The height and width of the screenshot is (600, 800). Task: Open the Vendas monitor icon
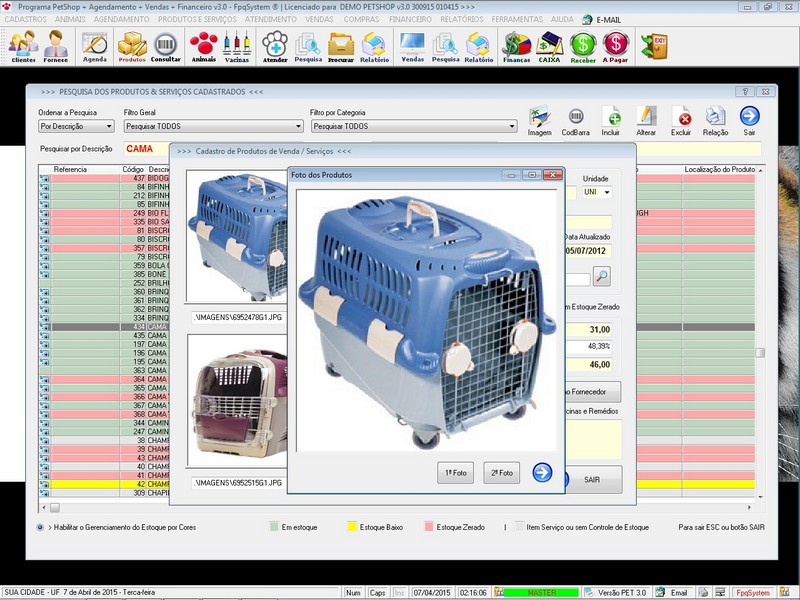[413, 47]
